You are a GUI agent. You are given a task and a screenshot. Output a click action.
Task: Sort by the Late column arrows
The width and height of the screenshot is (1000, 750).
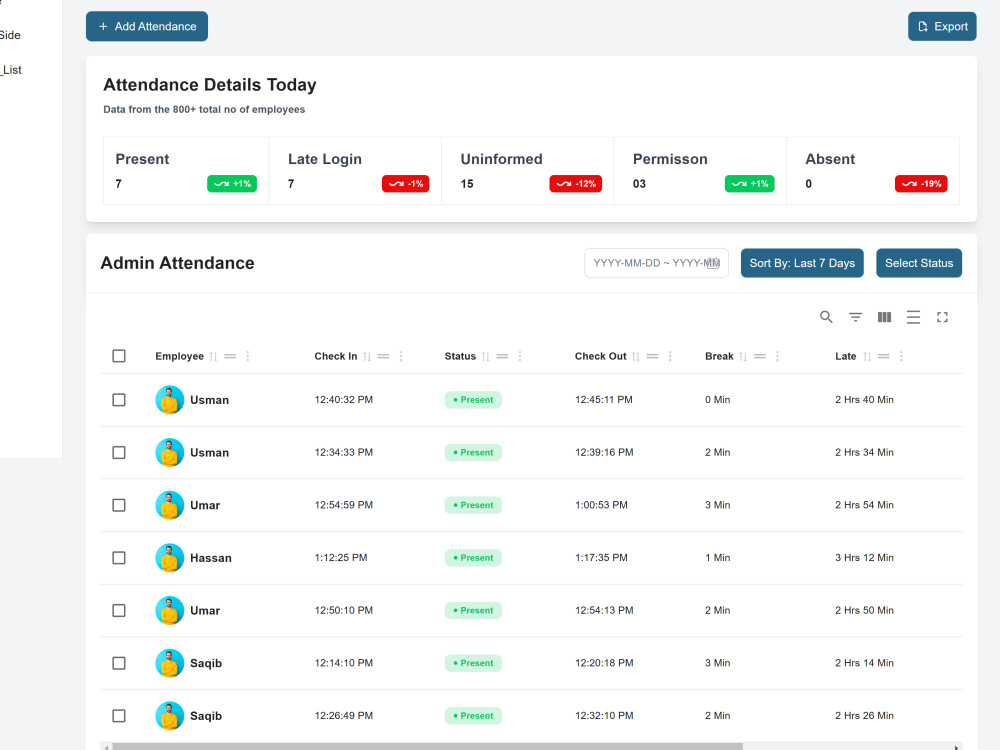[x=867, y=357]
